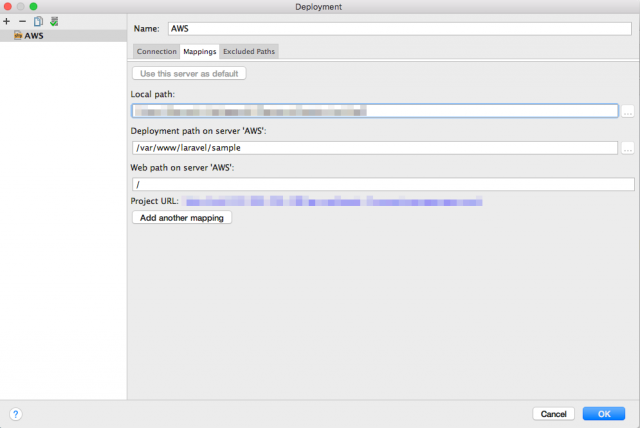
Task: Switch to the Connection tab
Action: 156,51
